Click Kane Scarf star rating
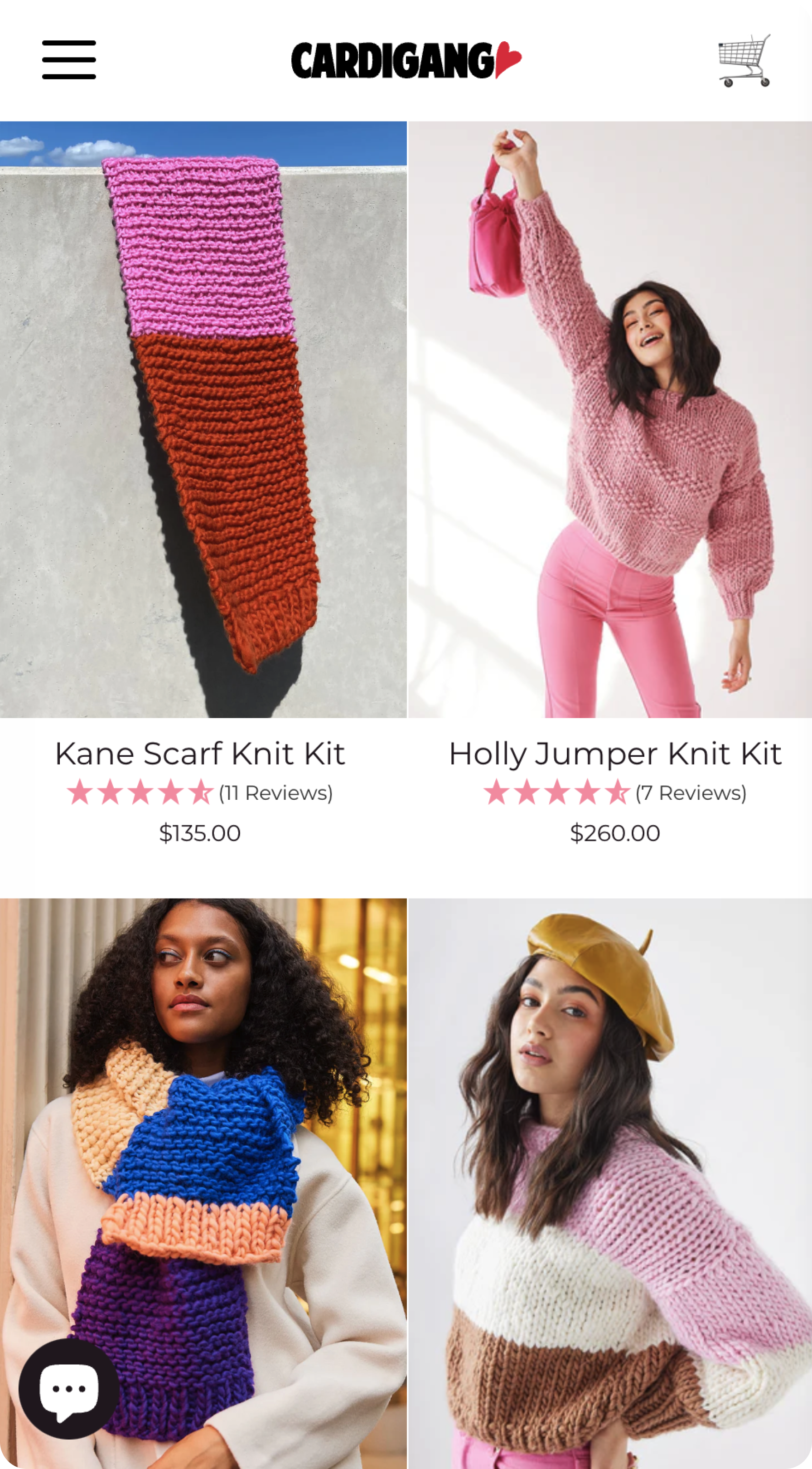 pos(140,792)
